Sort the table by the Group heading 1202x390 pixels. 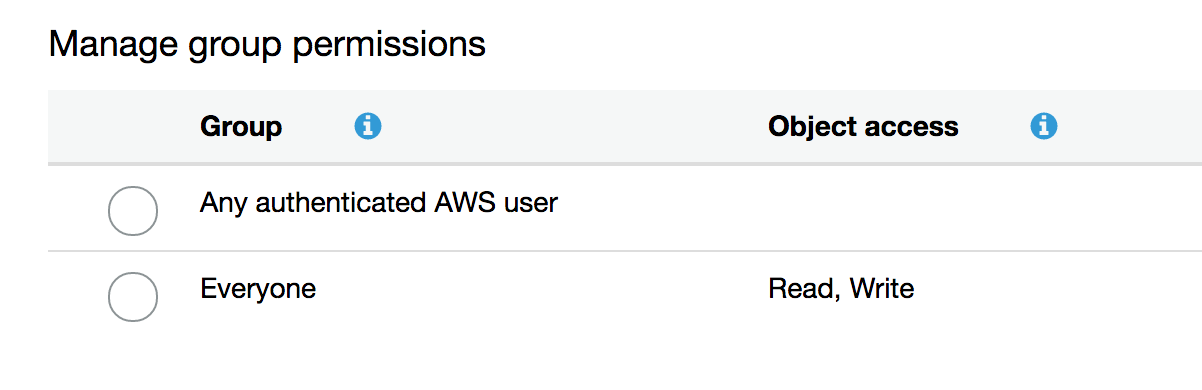pos(241,127)
